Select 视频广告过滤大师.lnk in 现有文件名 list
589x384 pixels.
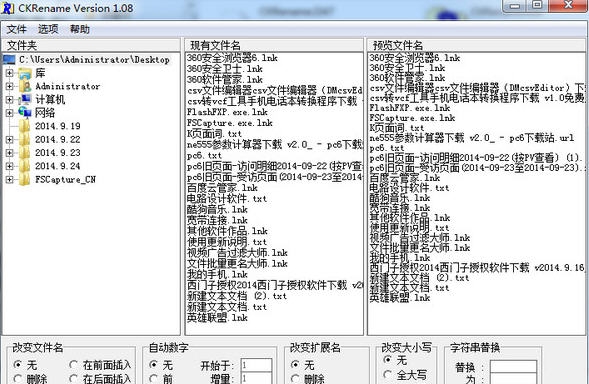(237, 252)
